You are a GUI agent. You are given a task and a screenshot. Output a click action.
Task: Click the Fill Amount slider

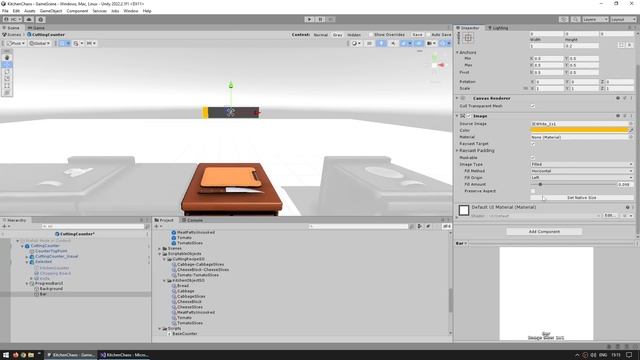[x=573, y=184]
